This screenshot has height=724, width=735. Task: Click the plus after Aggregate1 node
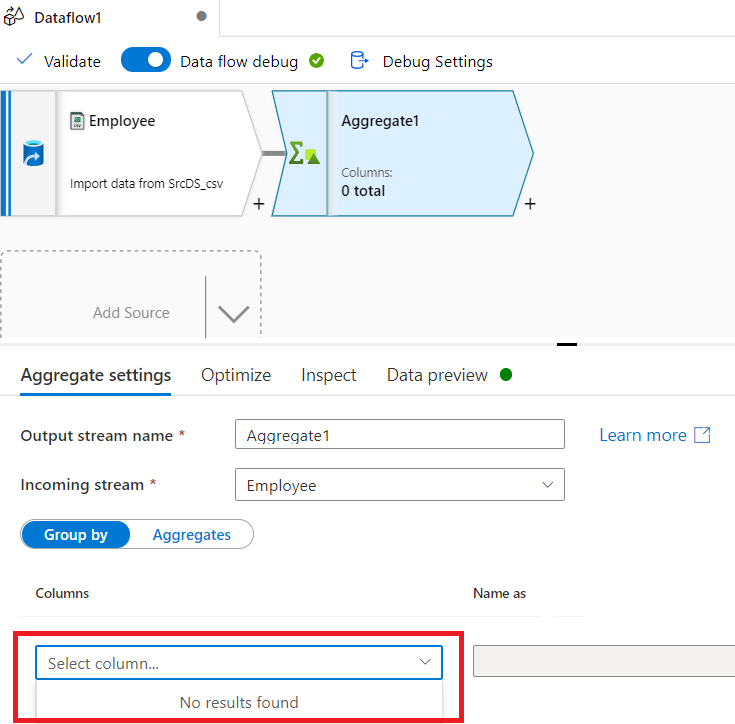point(530,204)
